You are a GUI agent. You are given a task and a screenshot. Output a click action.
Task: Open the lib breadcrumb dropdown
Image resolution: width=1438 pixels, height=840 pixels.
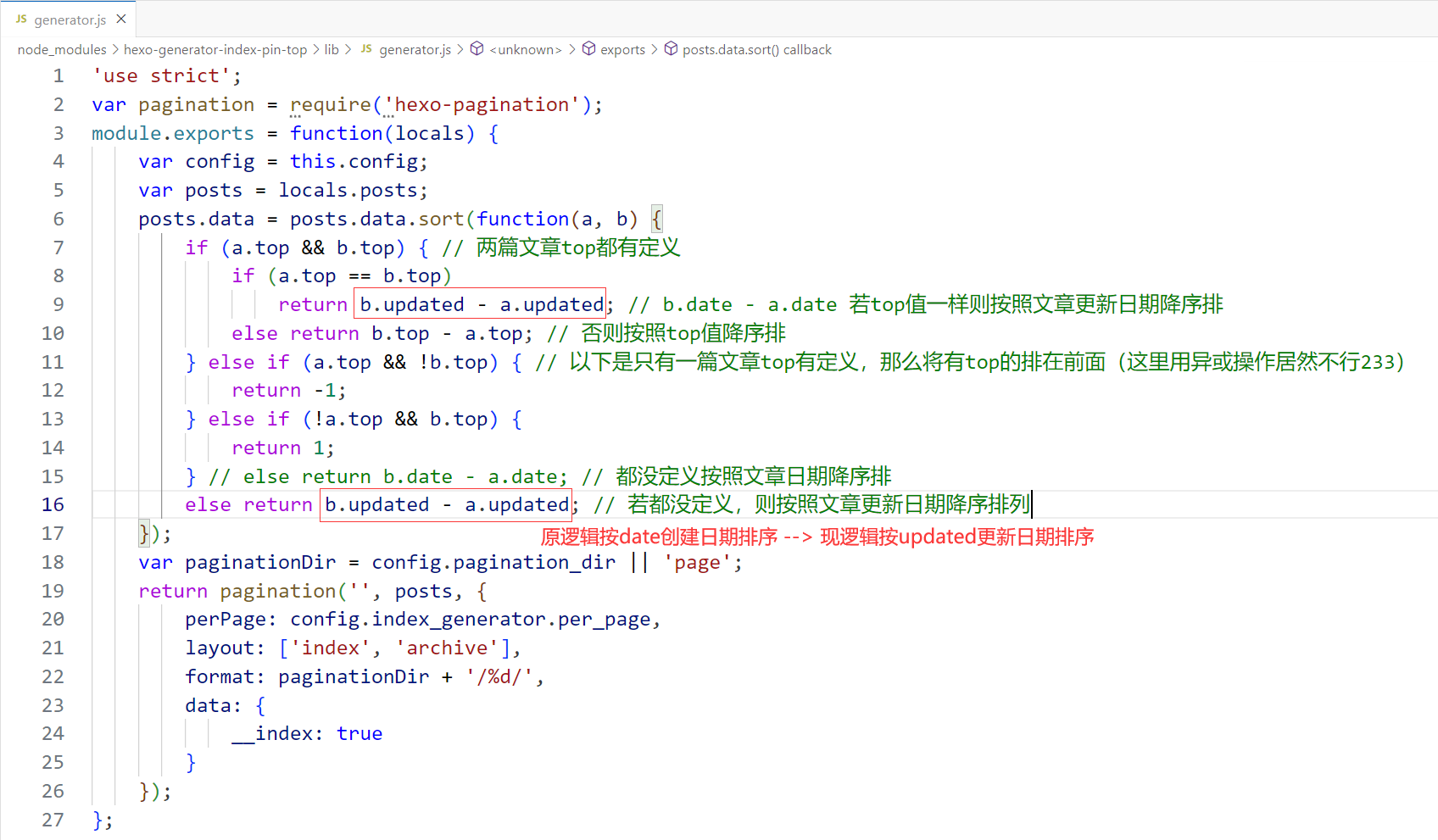pyautogui.click(x=332, y=50)
